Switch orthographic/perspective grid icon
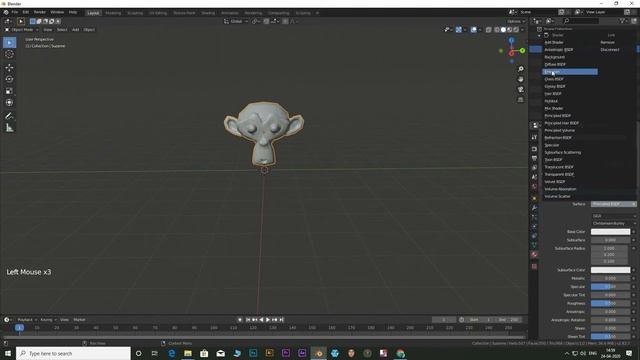Viewport: 640px width, 360px height. click(521, 100)
